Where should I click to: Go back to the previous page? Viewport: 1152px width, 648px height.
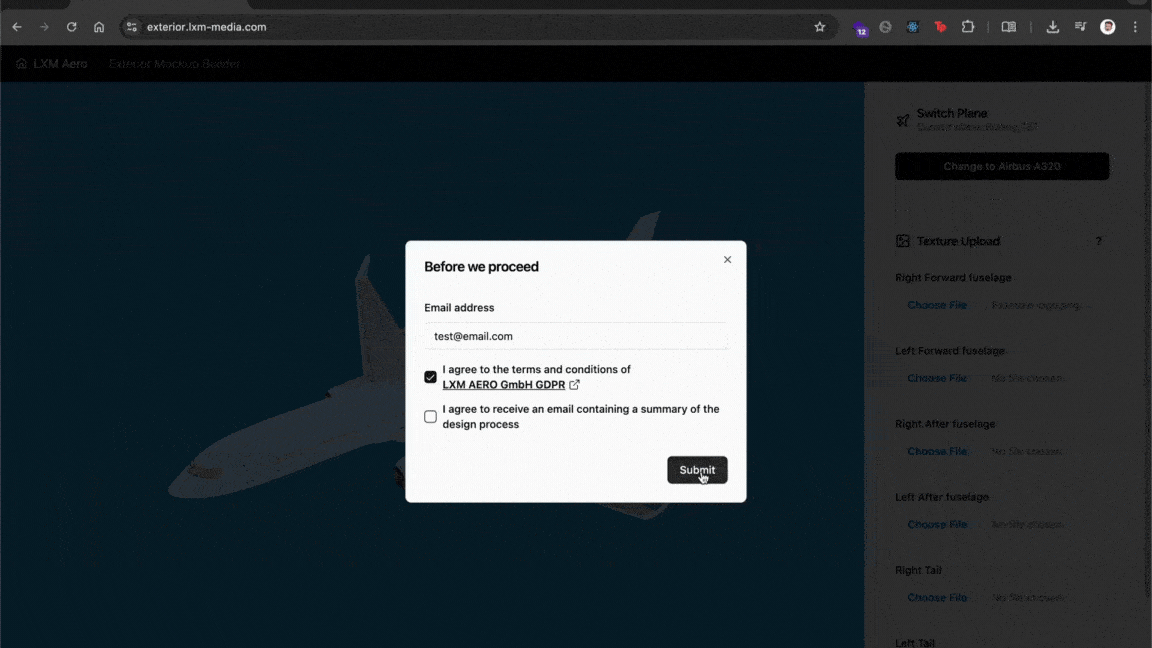17,27
